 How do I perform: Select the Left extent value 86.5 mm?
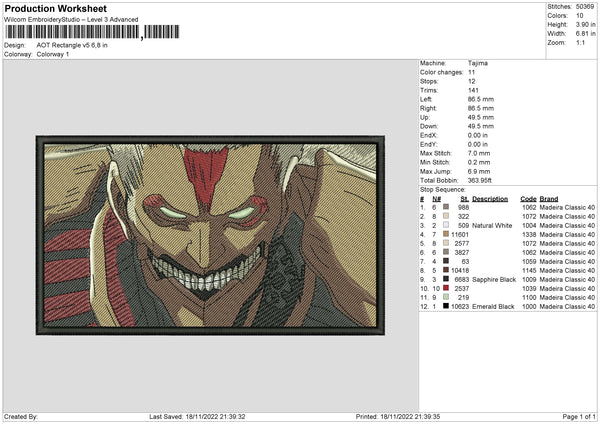pos(481,99)
